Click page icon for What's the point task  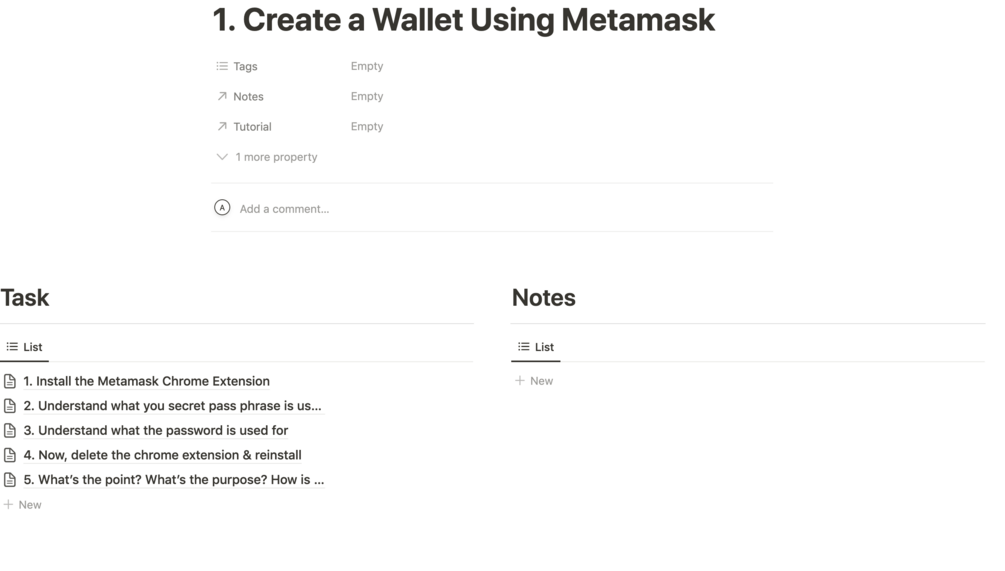coord(10,480)
